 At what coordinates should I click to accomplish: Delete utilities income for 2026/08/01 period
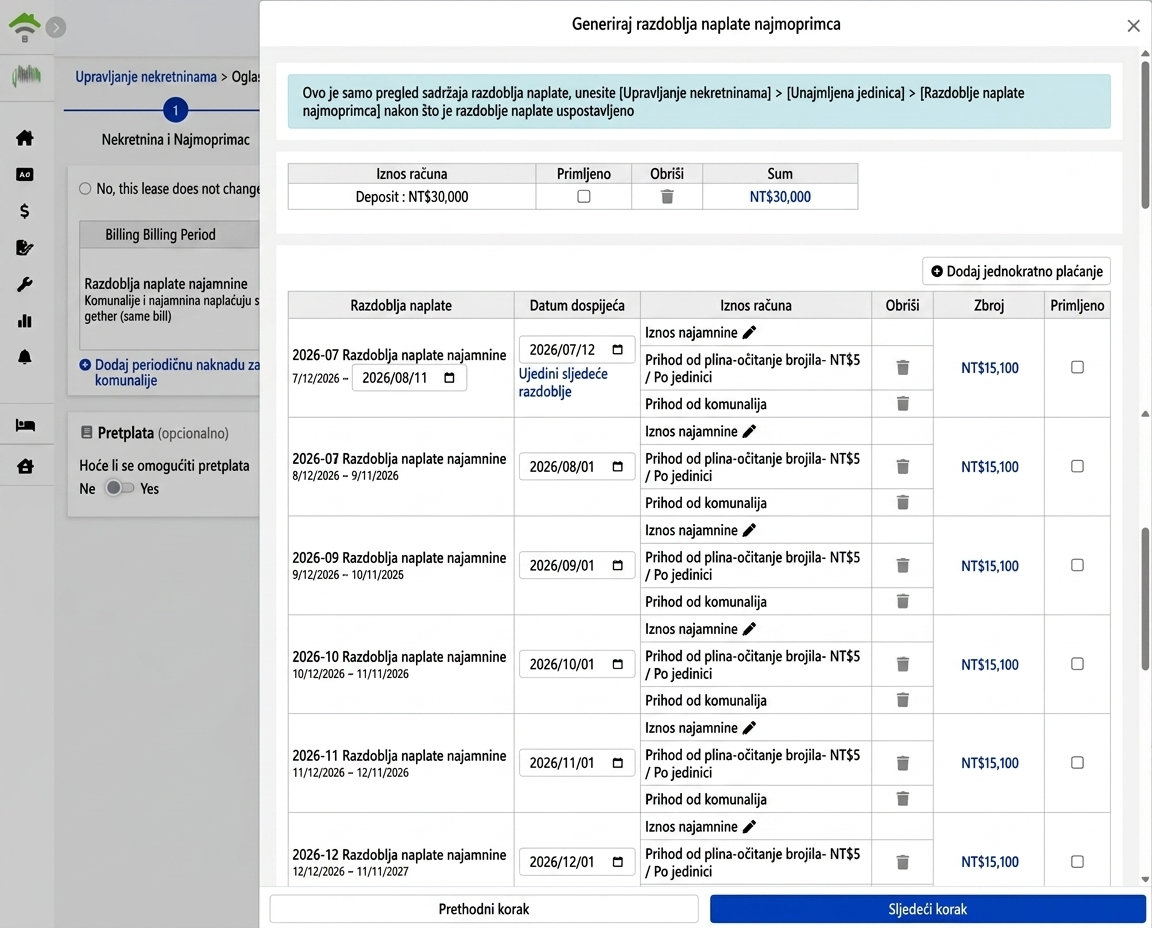coord(903,503)
